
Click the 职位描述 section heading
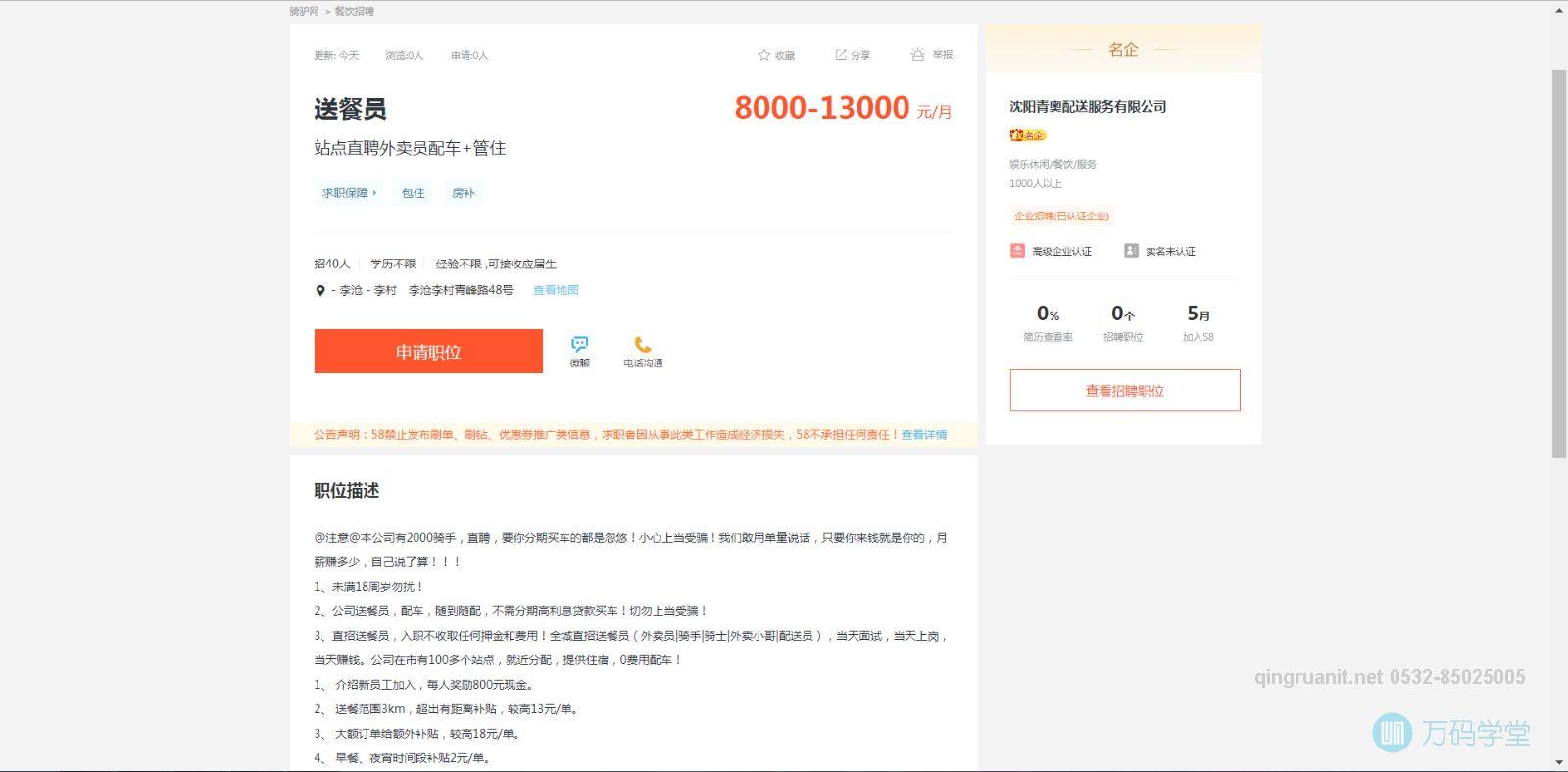point(347,491)
